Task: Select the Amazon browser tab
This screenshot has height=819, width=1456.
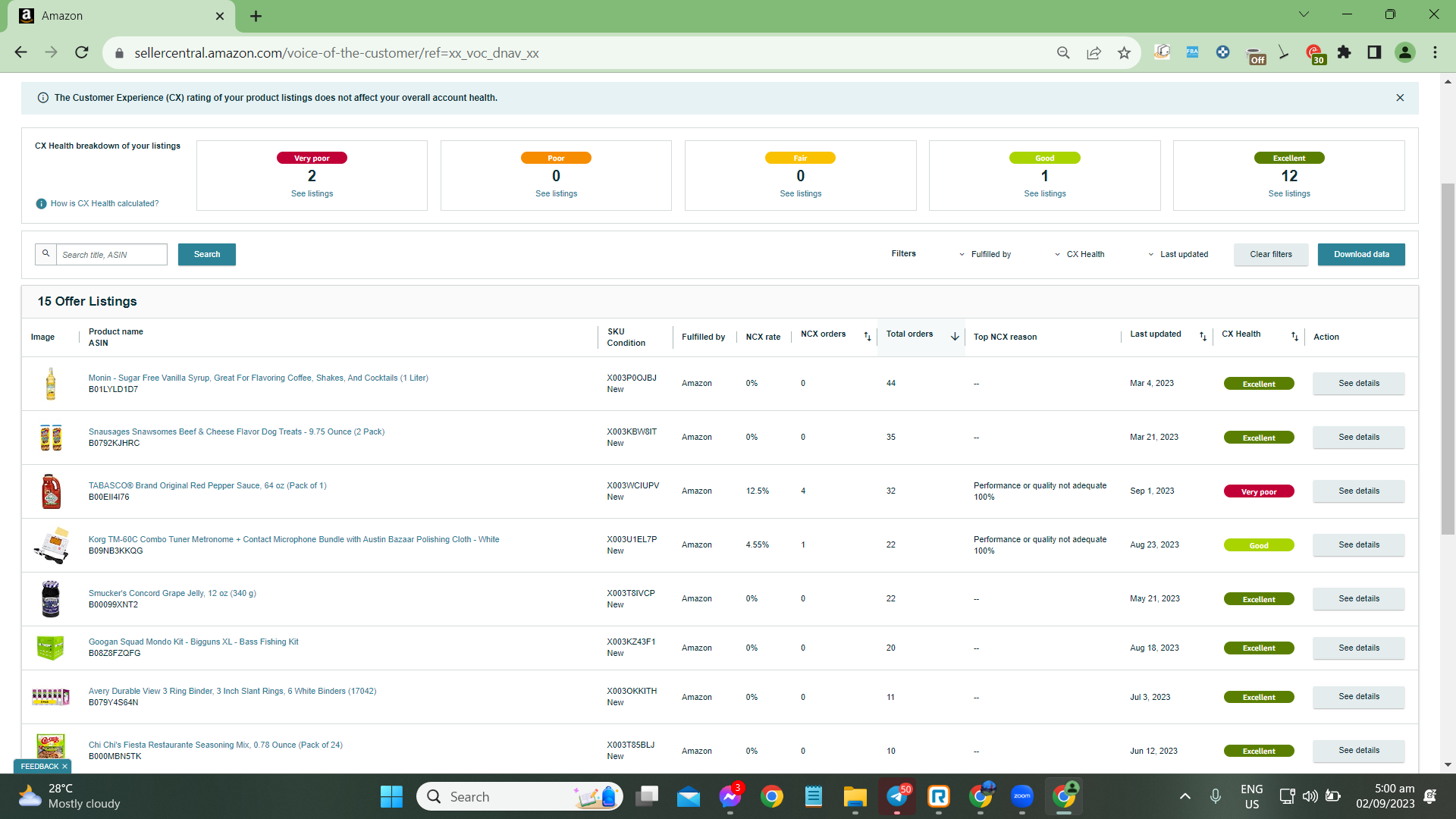Action: [121, 16]
